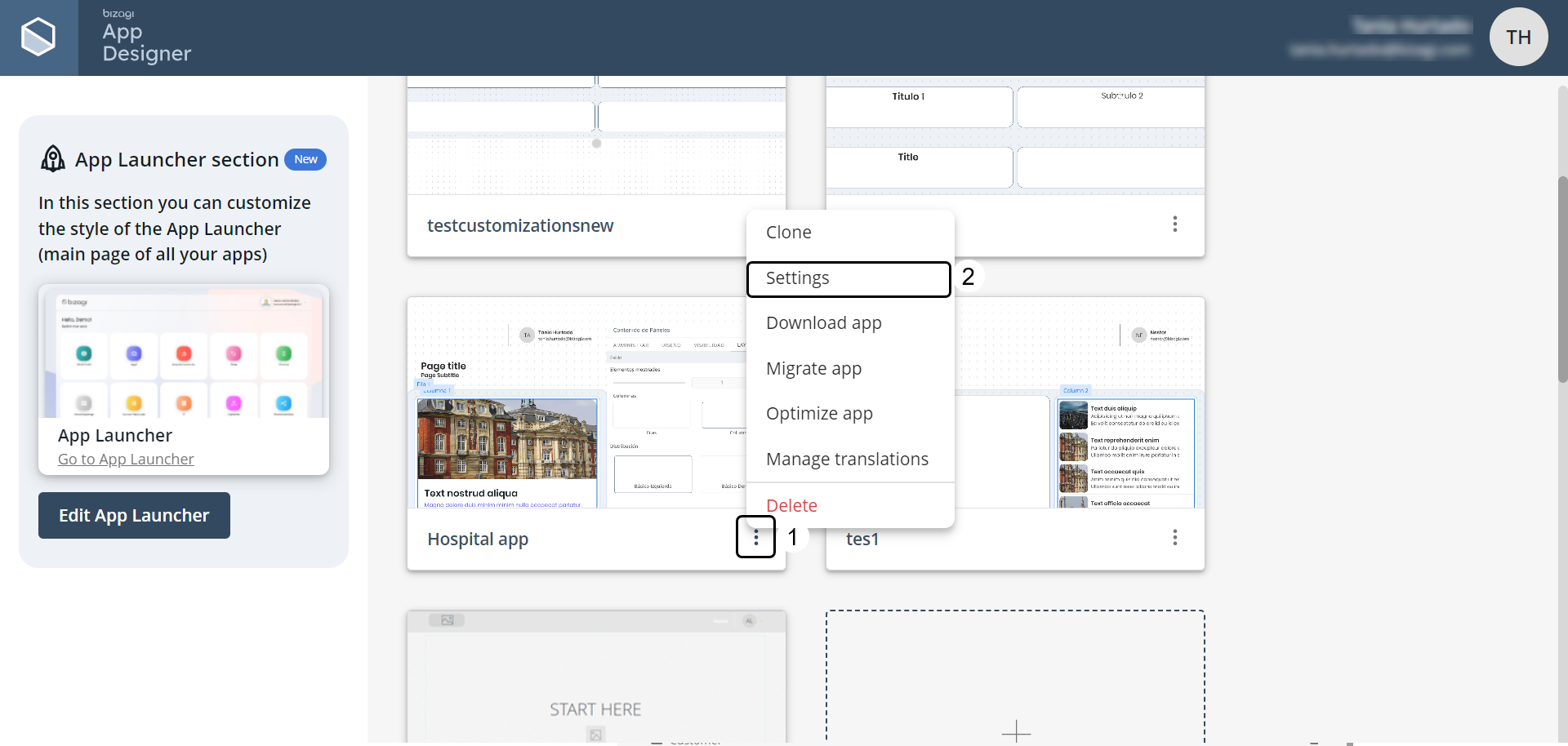
Task: Open the tes1 app preview thumbnail
Action: [1080, 402]
